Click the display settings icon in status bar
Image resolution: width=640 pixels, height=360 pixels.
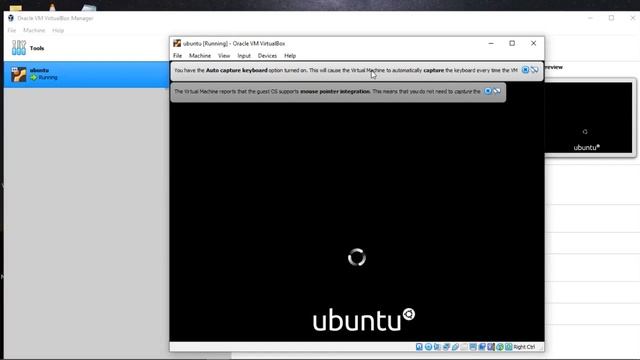(473, 347)
